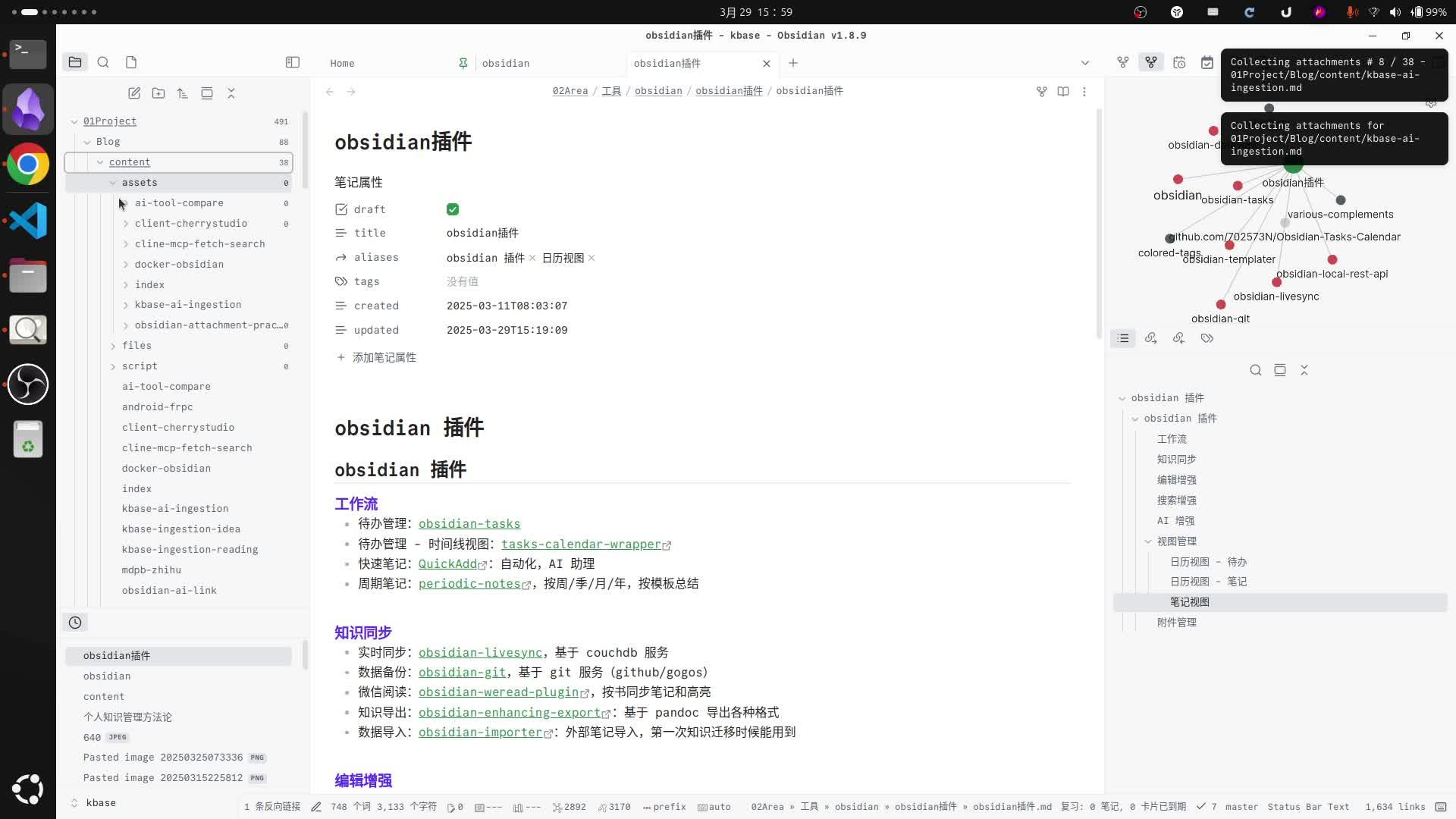Create a new note via the new note icon

pyautogui.click(x=134, y=93)
